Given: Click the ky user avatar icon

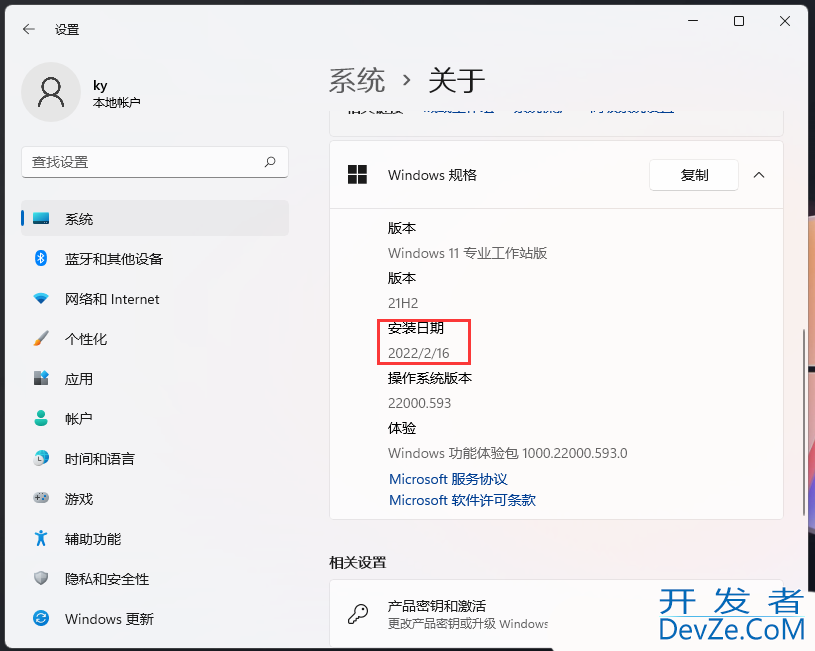Looking at the screenshot, I should [51, 92].
